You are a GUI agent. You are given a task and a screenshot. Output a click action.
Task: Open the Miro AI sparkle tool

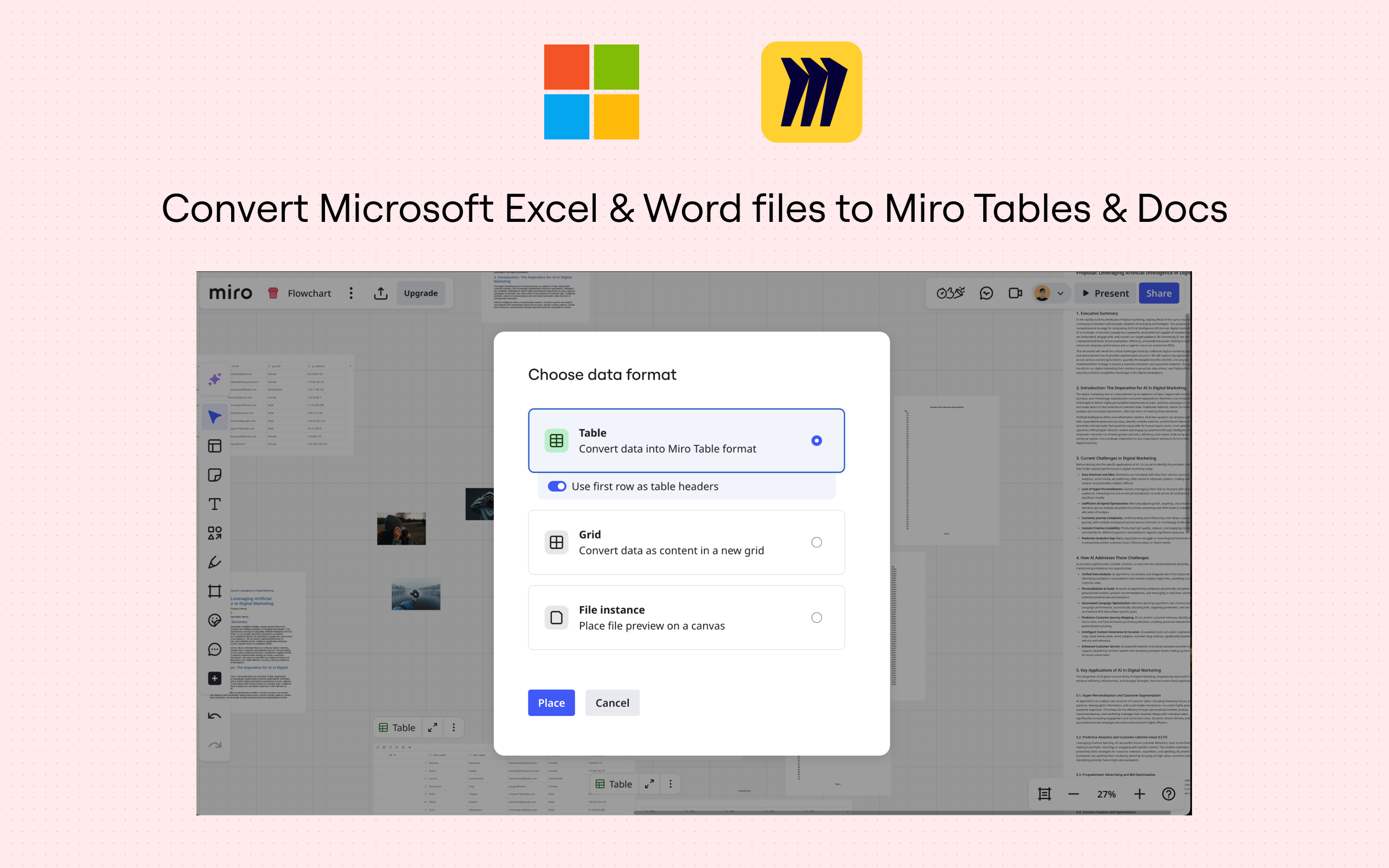[x=215, y=379]
